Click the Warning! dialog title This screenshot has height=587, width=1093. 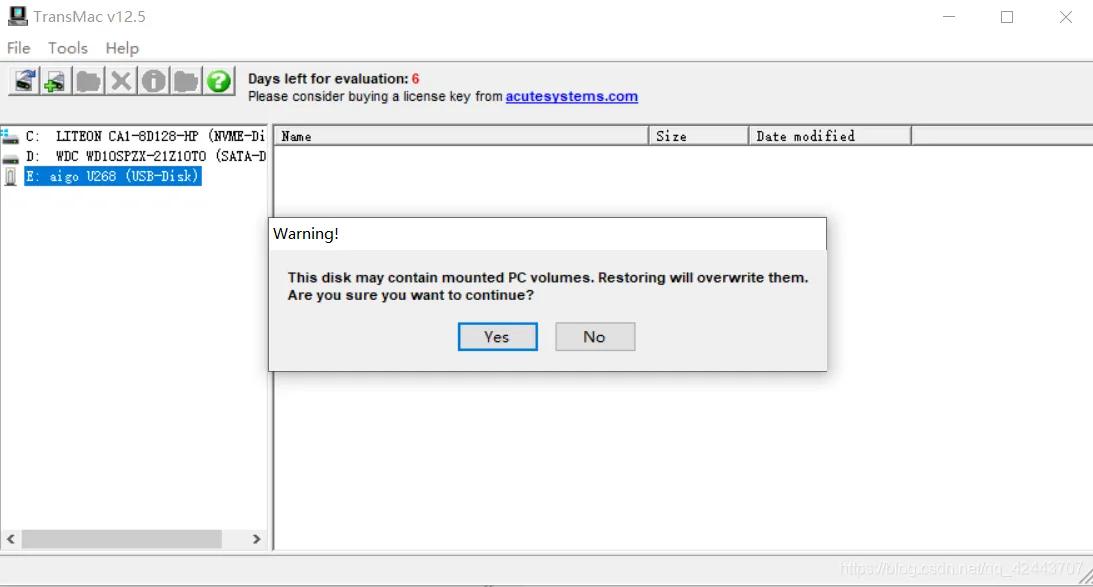tap(306, 234)
